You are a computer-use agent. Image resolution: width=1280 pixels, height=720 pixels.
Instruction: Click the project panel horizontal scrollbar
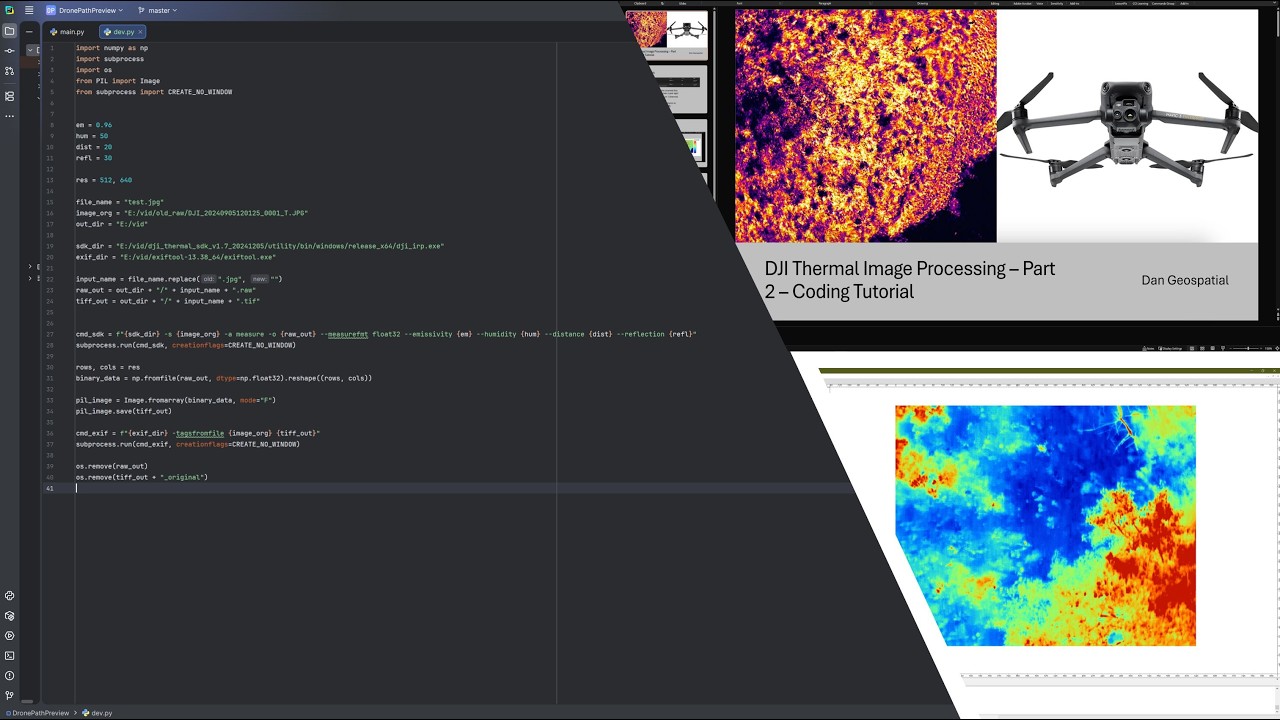29,702
